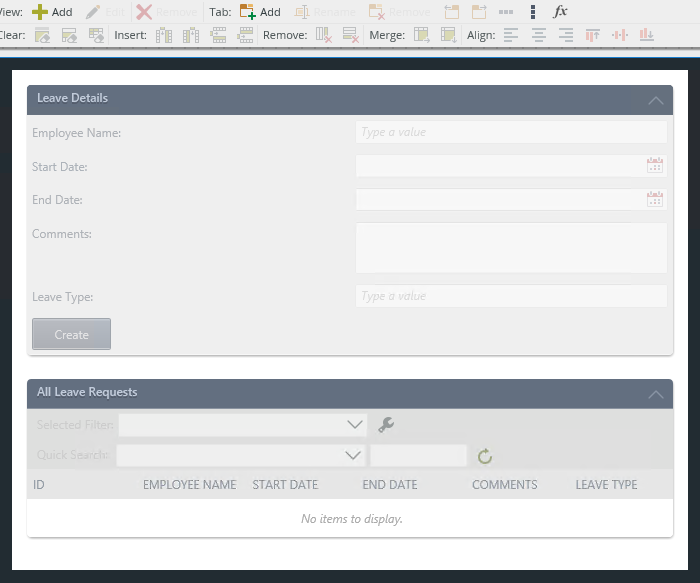Align middle vertically icon
The image size is (700, 583).
pyautogui.click(x=620, y=35)
